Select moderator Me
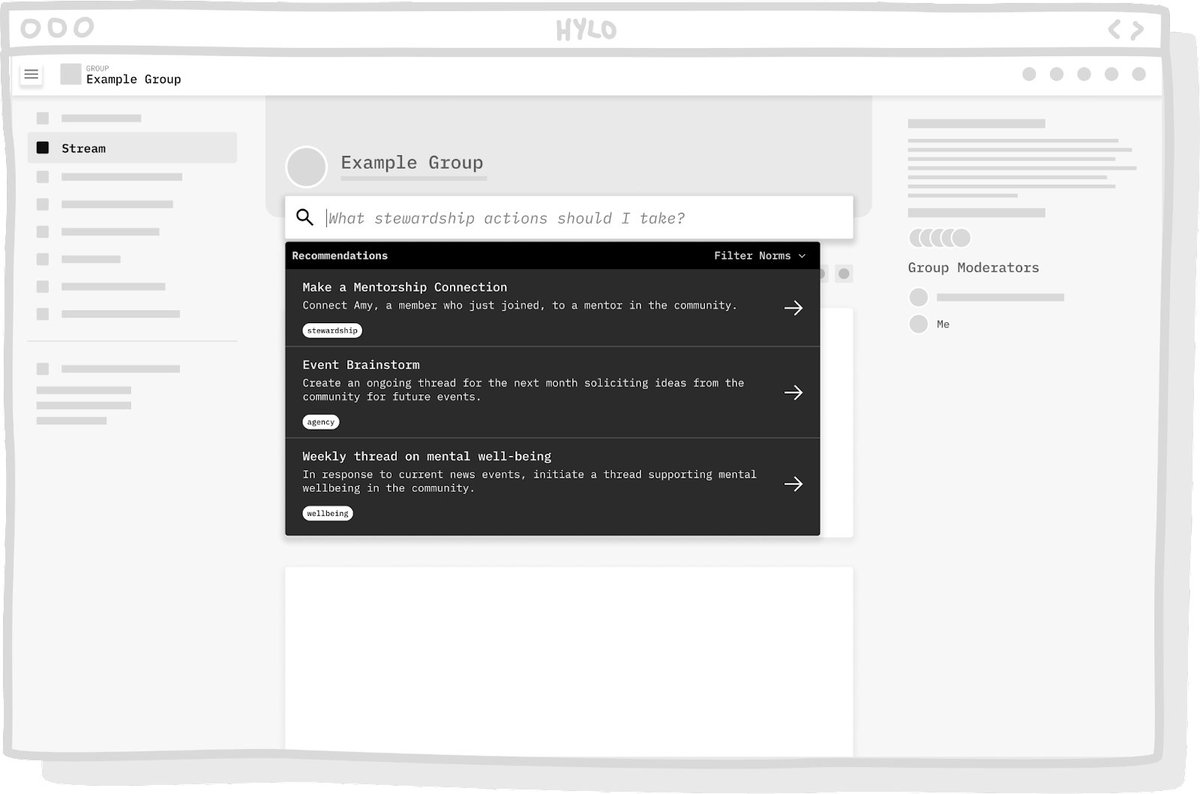The image size is (1200, 794). [x=943, y=324]
